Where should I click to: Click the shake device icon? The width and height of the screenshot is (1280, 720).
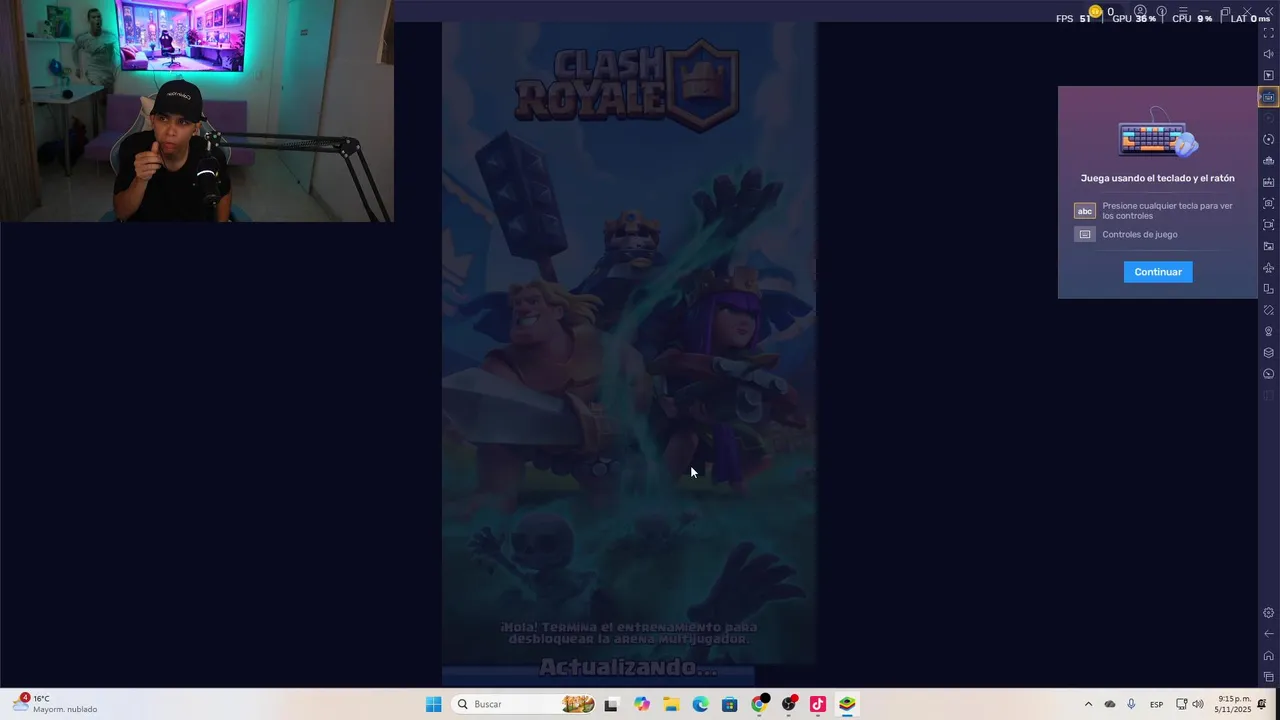tap(1268, 310)
